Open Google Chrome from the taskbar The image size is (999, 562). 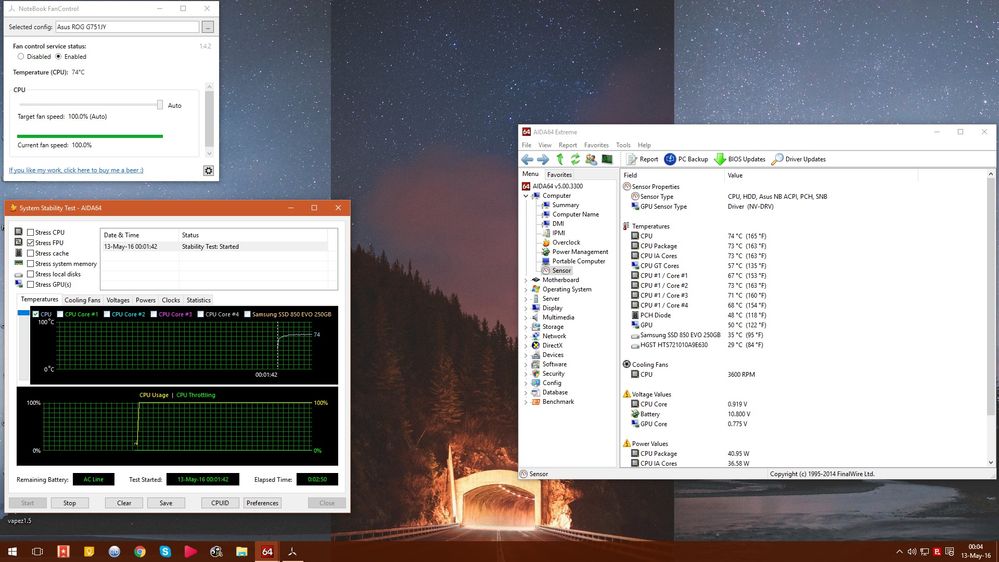[140, 551]
